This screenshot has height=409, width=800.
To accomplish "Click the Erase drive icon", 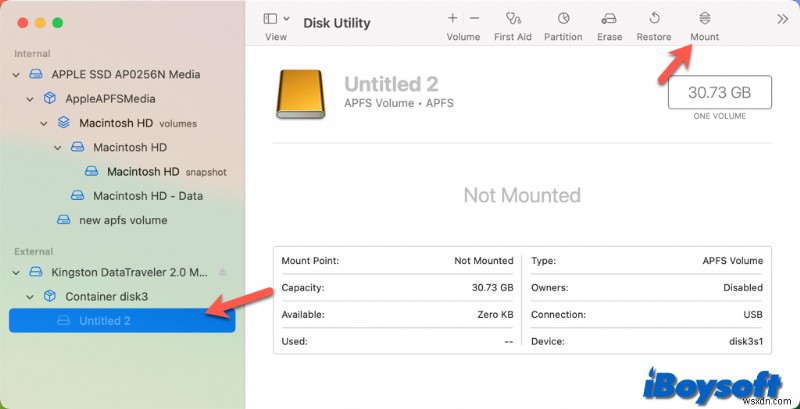I will tap(609, 19).
